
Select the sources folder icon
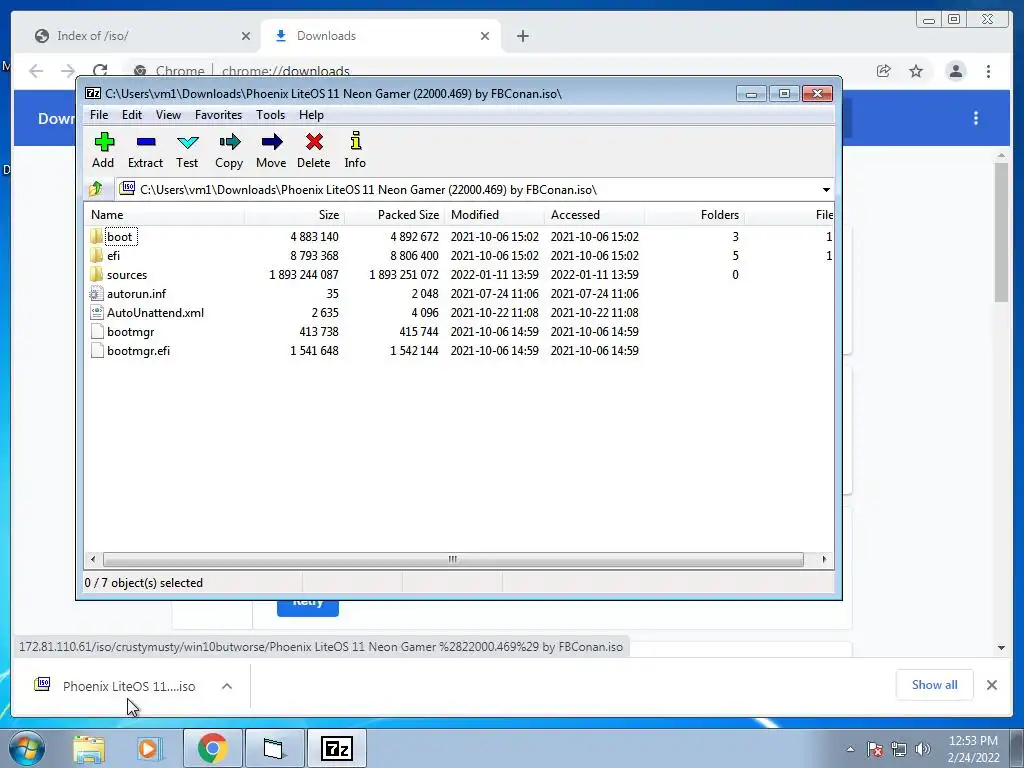click(97, 274)
